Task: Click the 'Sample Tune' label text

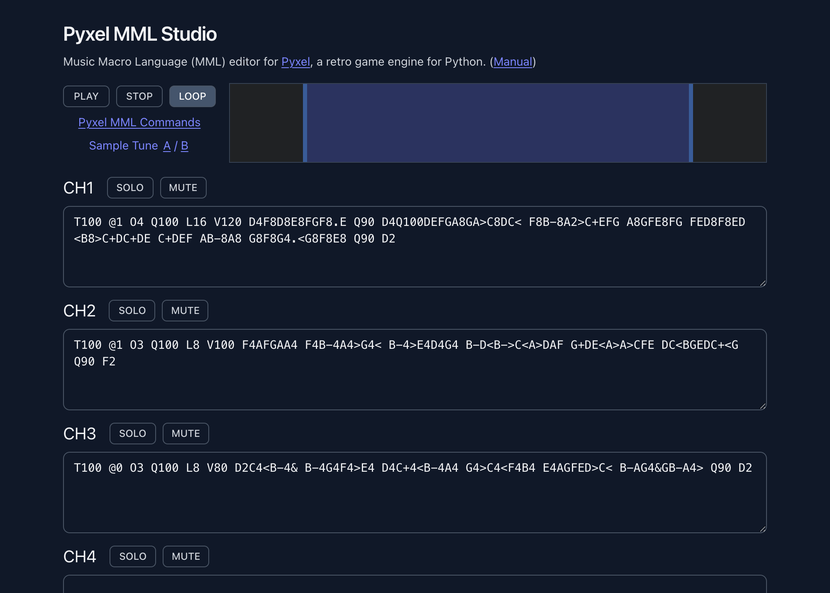Action: [x=123, y=146]
